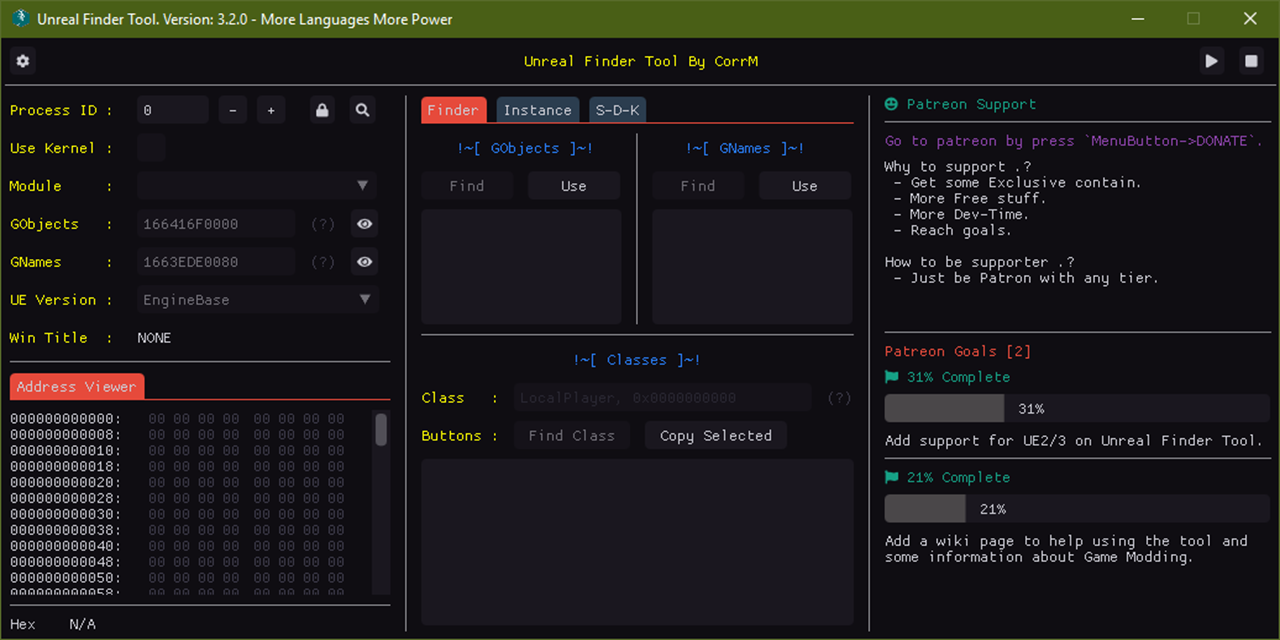Toggle the eye icon next to GNames
The image size is (1280, 640).
coord(365,262)
